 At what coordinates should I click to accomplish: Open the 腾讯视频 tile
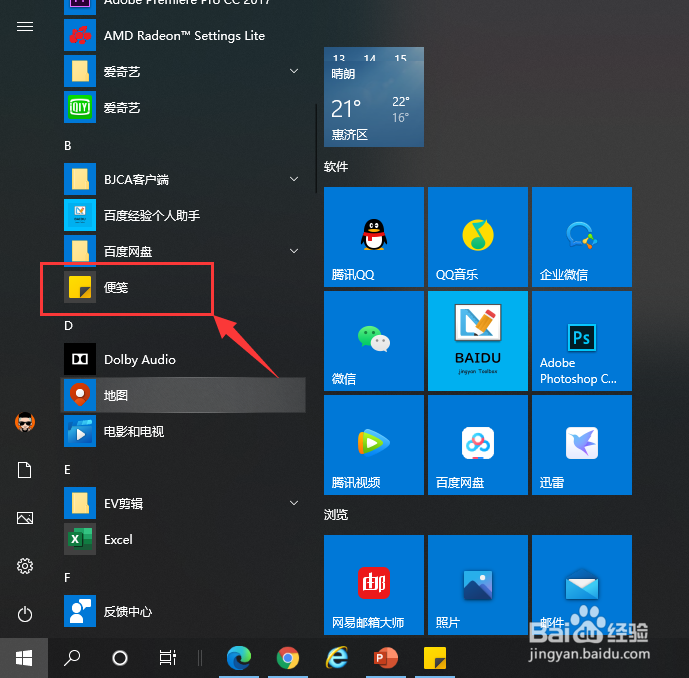pyautogui.click(x=374, y=445)
